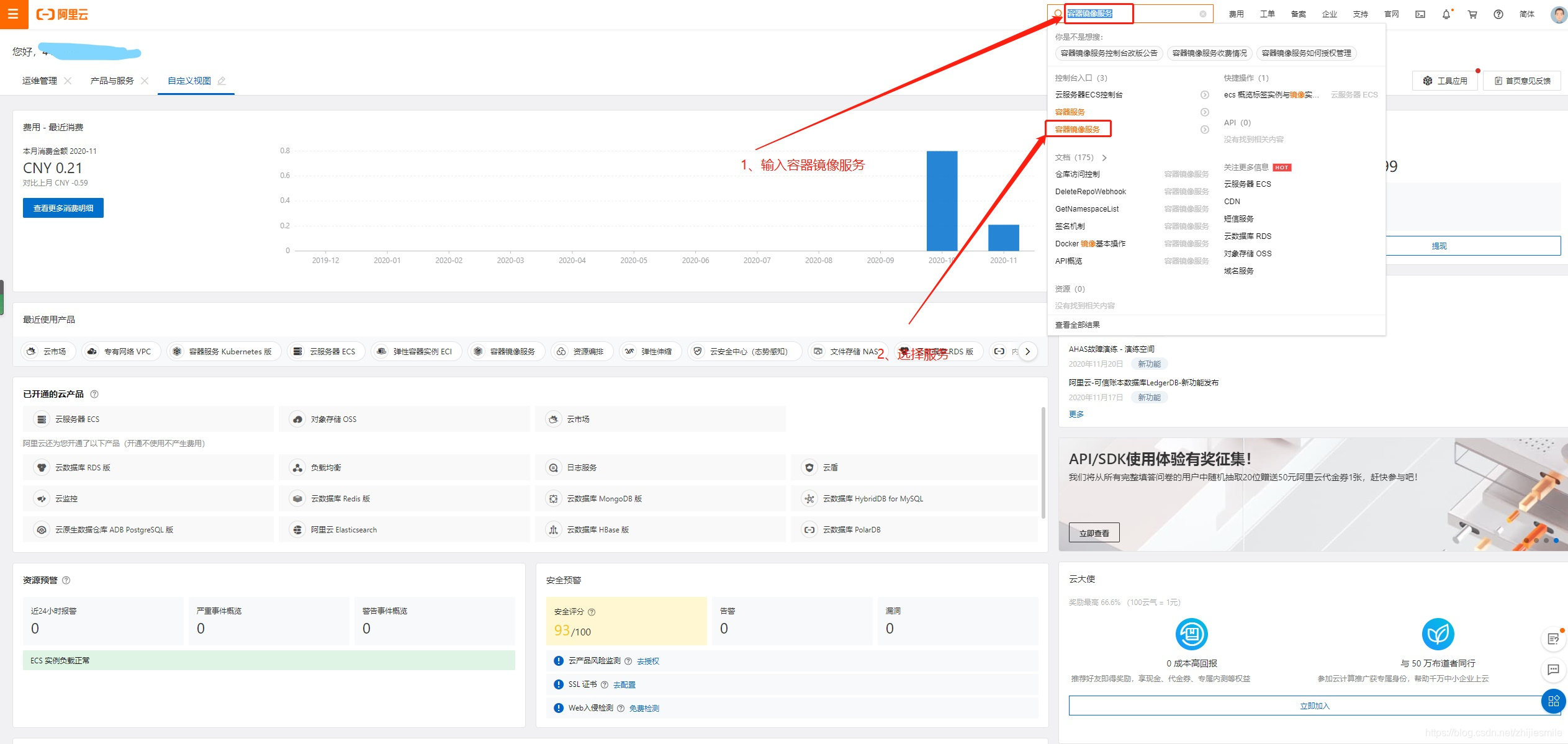Open 弹性容器实例 ECI shortcut
The image size is (1568, 744).
pos(417,351)
